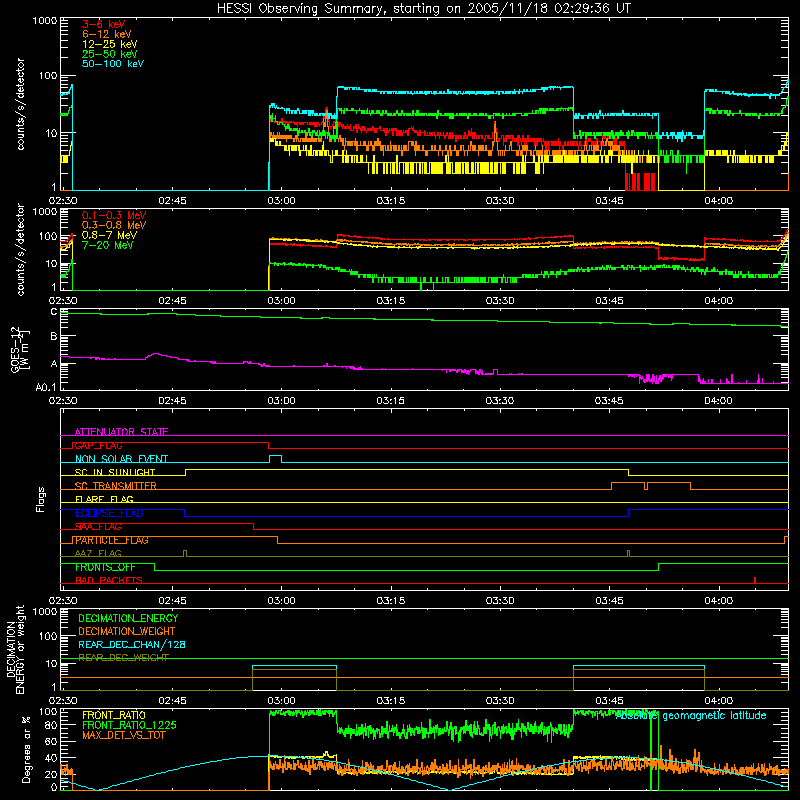
Task: Click the MAX_DET_VS_TOT legend entry
Action: tap(123, 735)
